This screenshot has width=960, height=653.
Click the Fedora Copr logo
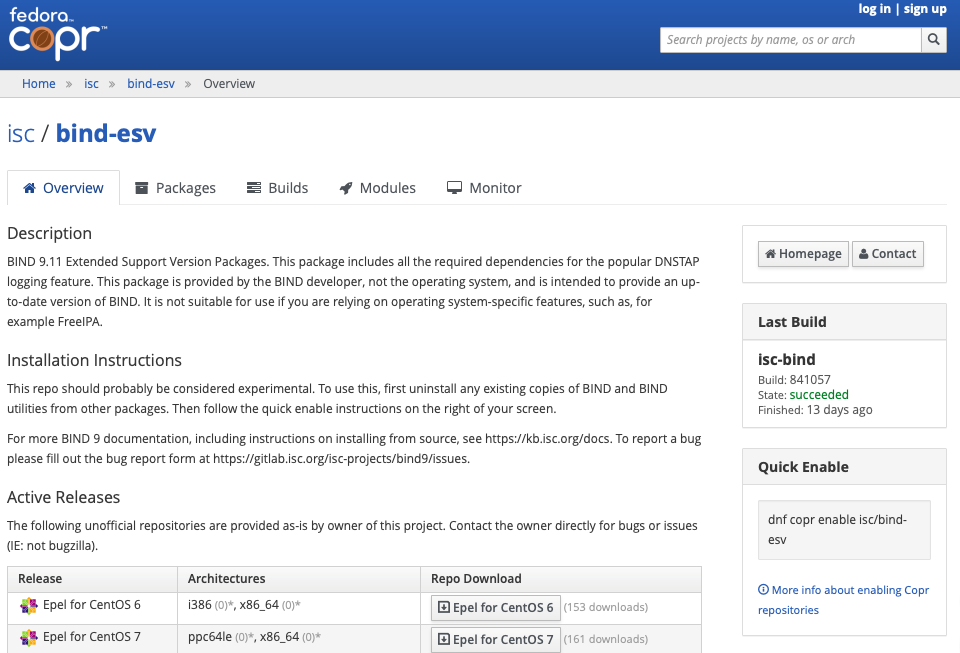[x=58, y=34]
